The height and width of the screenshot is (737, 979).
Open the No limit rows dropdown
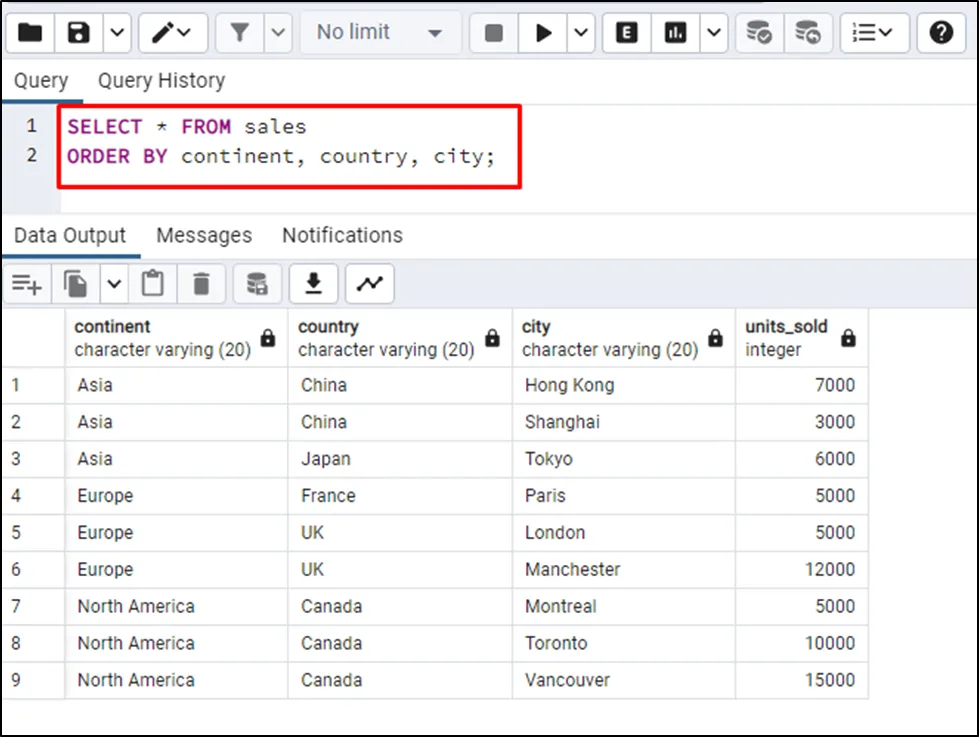[x=380, y=33]
